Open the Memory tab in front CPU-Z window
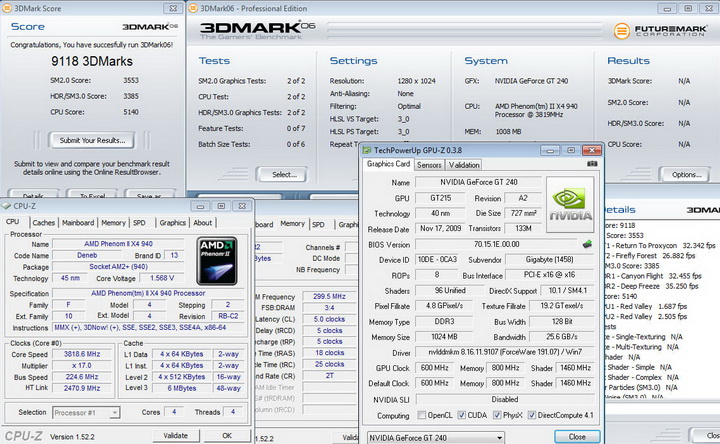 [x=113, y=223]
